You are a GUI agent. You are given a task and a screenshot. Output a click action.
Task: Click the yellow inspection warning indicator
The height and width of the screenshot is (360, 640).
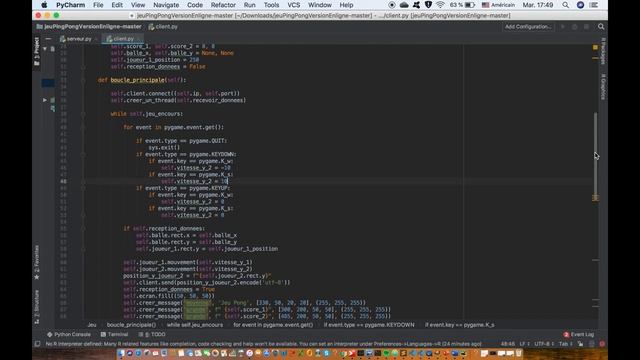[x=595, y=47]
